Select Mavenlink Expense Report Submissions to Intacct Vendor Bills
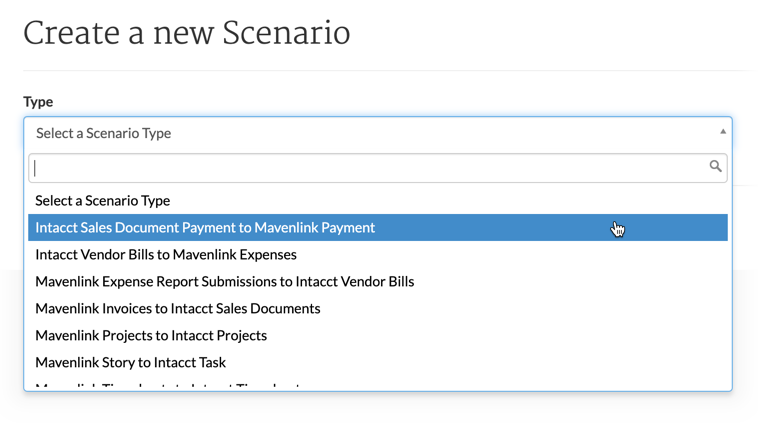The height and width of the screenshot is (423, 758). click(378, 281)
